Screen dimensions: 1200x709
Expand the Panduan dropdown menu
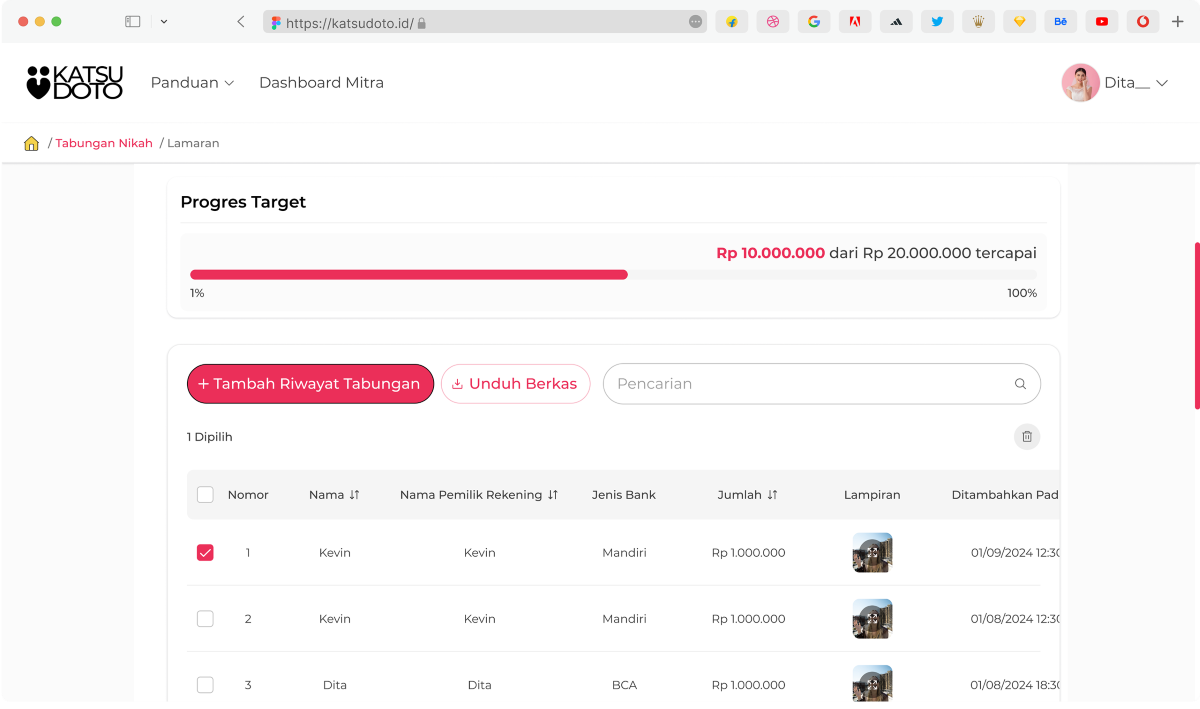click(x=192, y=83)
